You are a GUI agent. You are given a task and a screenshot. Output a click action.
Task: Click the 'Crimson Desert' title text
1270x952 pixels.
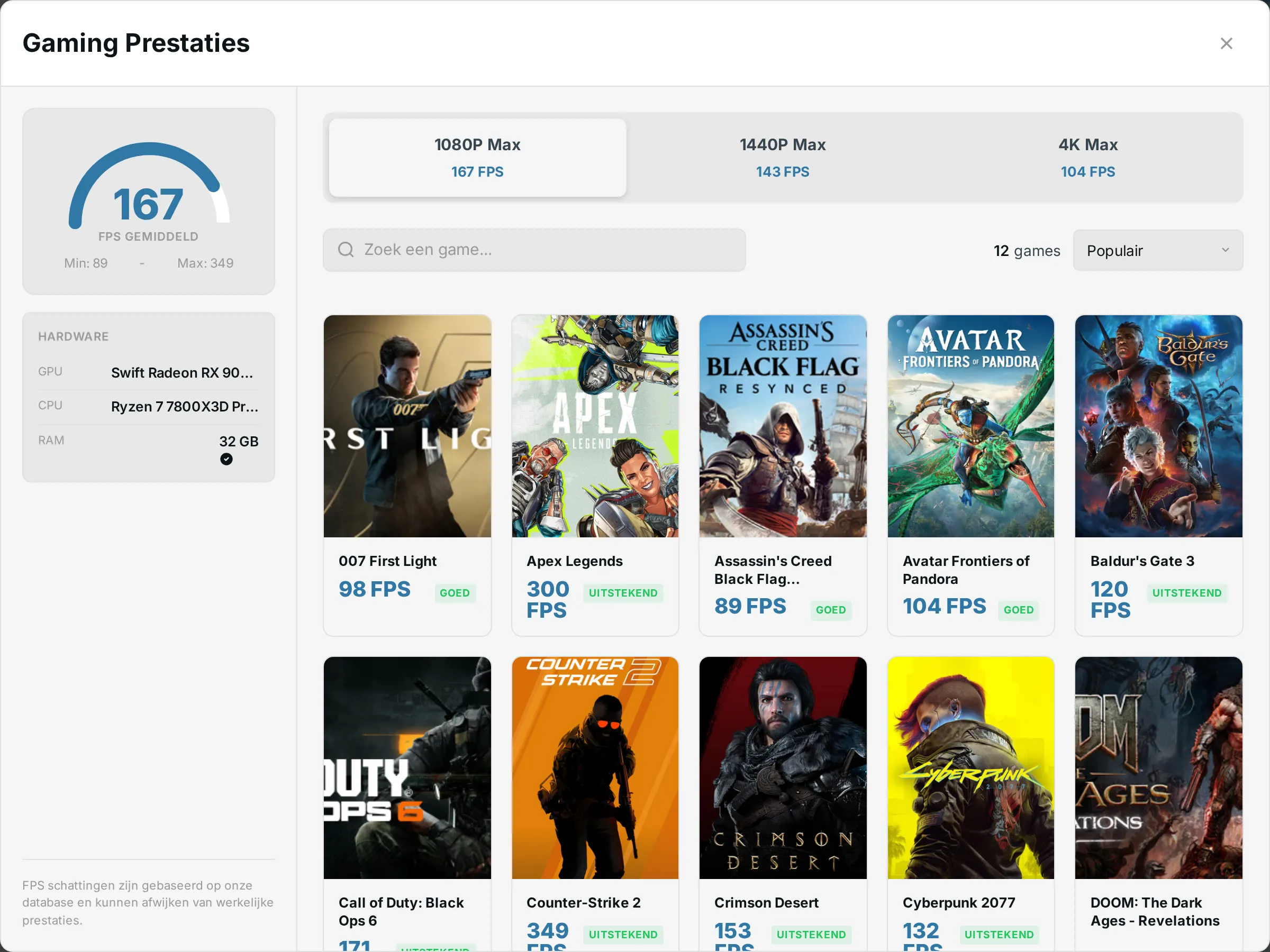click(766, 903)
